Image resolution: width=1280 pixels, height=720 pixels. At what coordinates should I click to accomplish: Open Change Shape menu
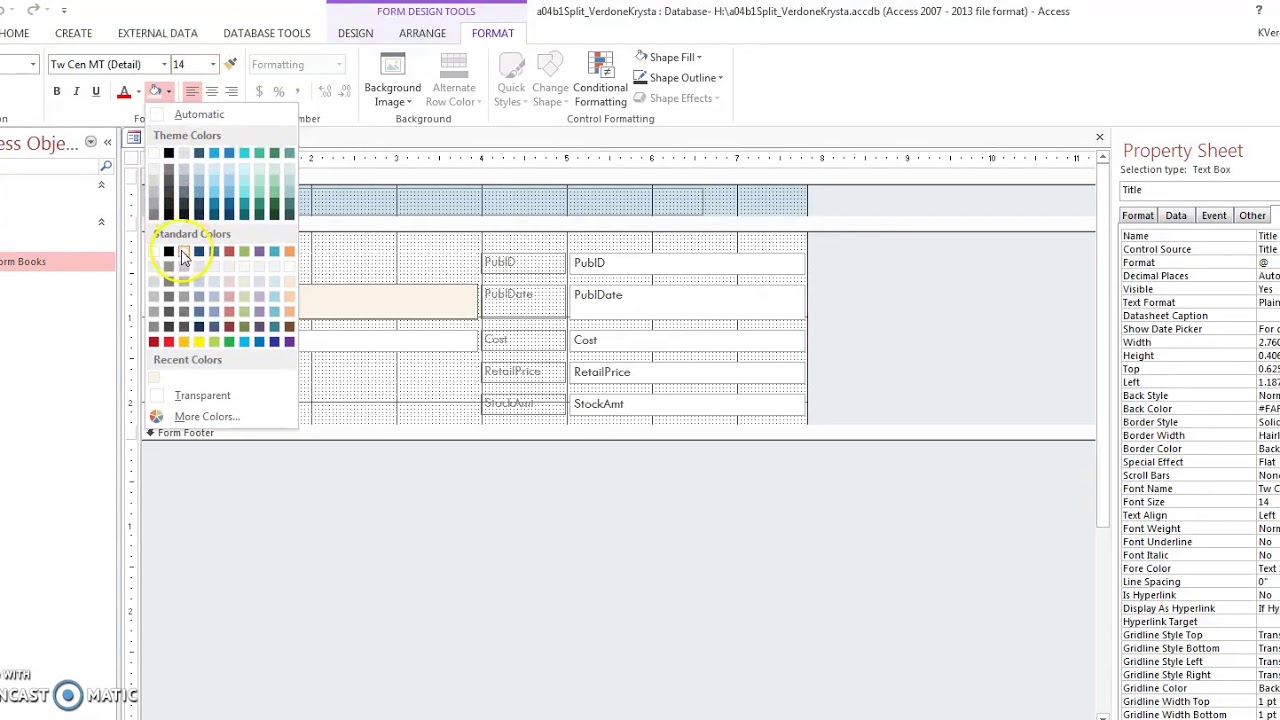(x=550, y=80)
